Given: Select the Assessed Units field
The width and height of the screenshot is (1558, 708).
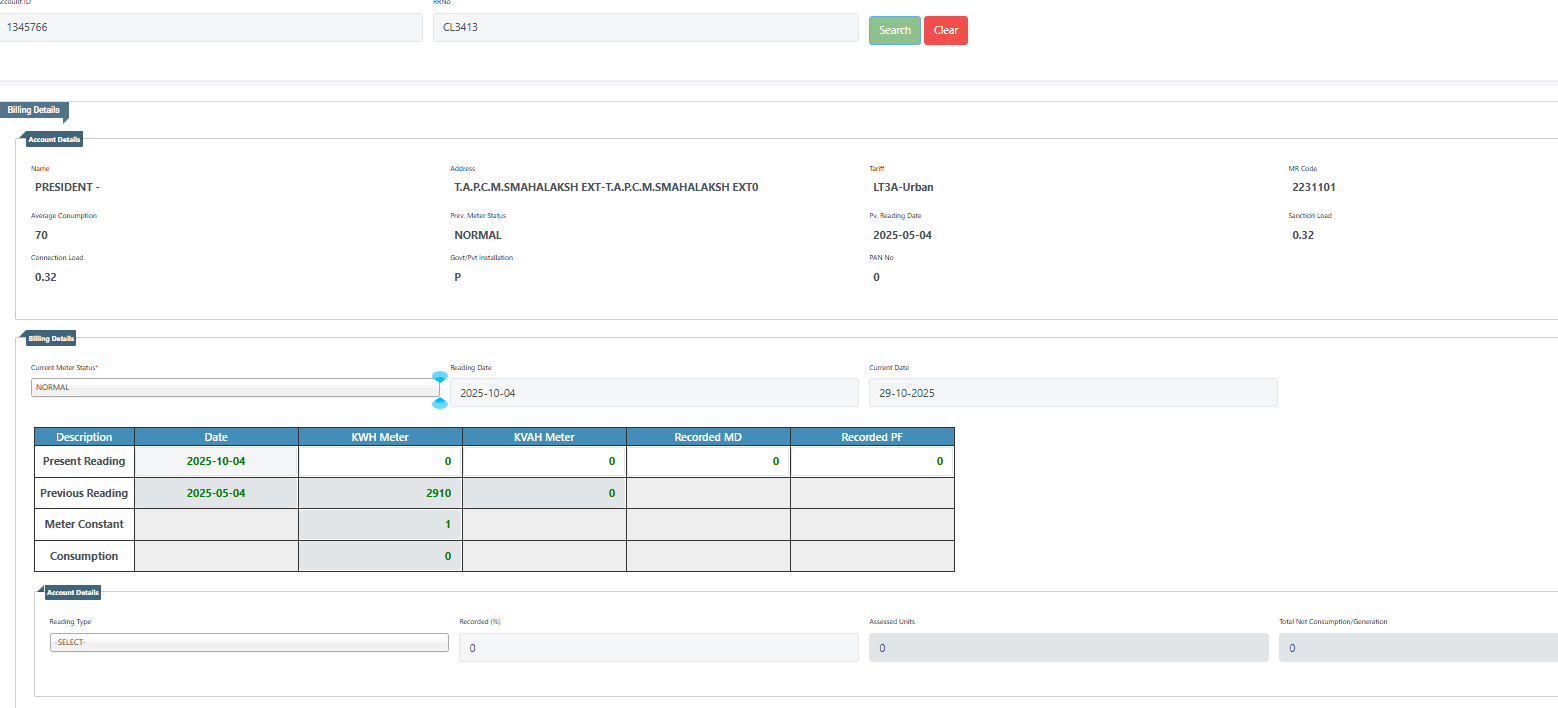Looking at the screenshot, I should [1068, 648].
